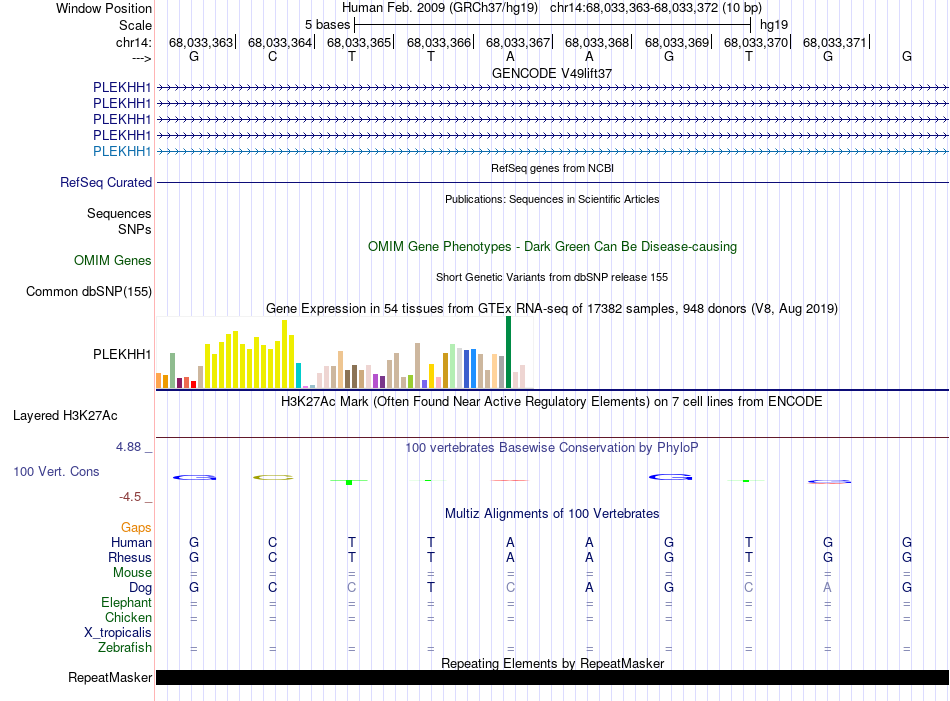The height and width of the screenshot is (701, 950).
Task: Click the GENCODE V49lift37 track title
Action: tap(552, 73)
